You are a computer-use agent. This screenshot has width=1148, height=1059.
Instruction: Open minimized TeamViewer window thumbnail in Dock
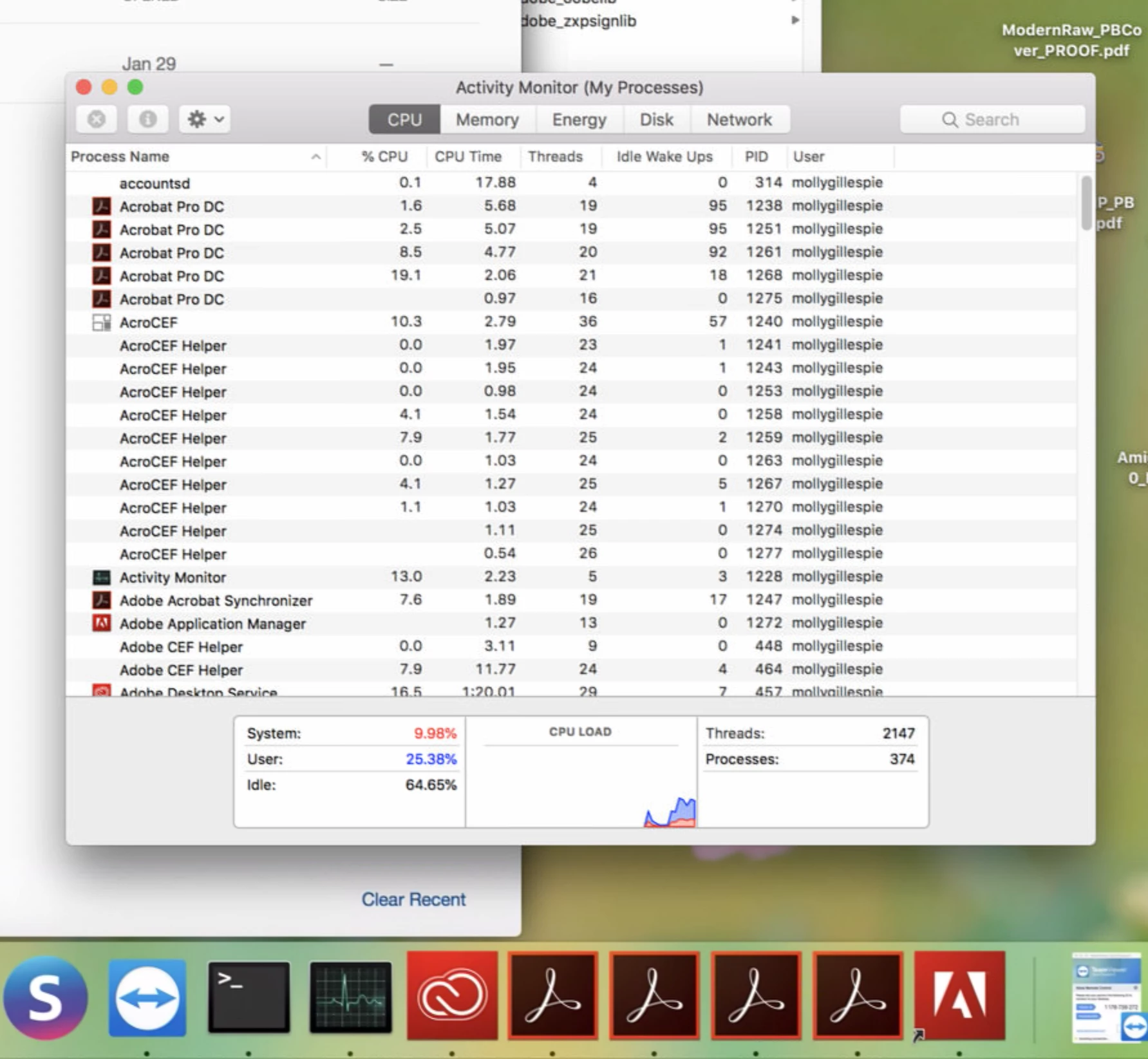pyautogui.click(x=1110, y=997)
